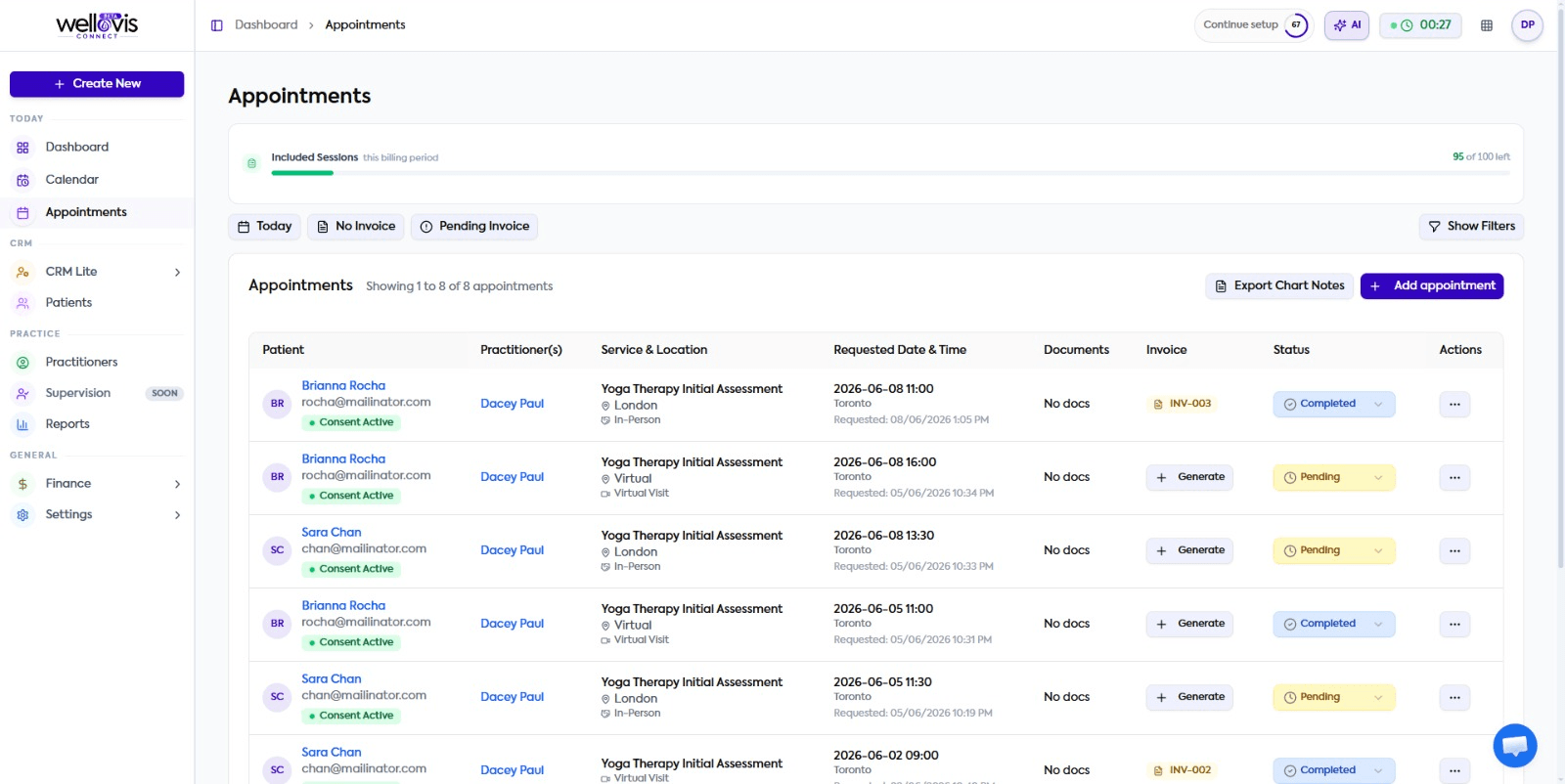Open actions menu for 2026-06-08 11:00 appointment

point(1454,404)
